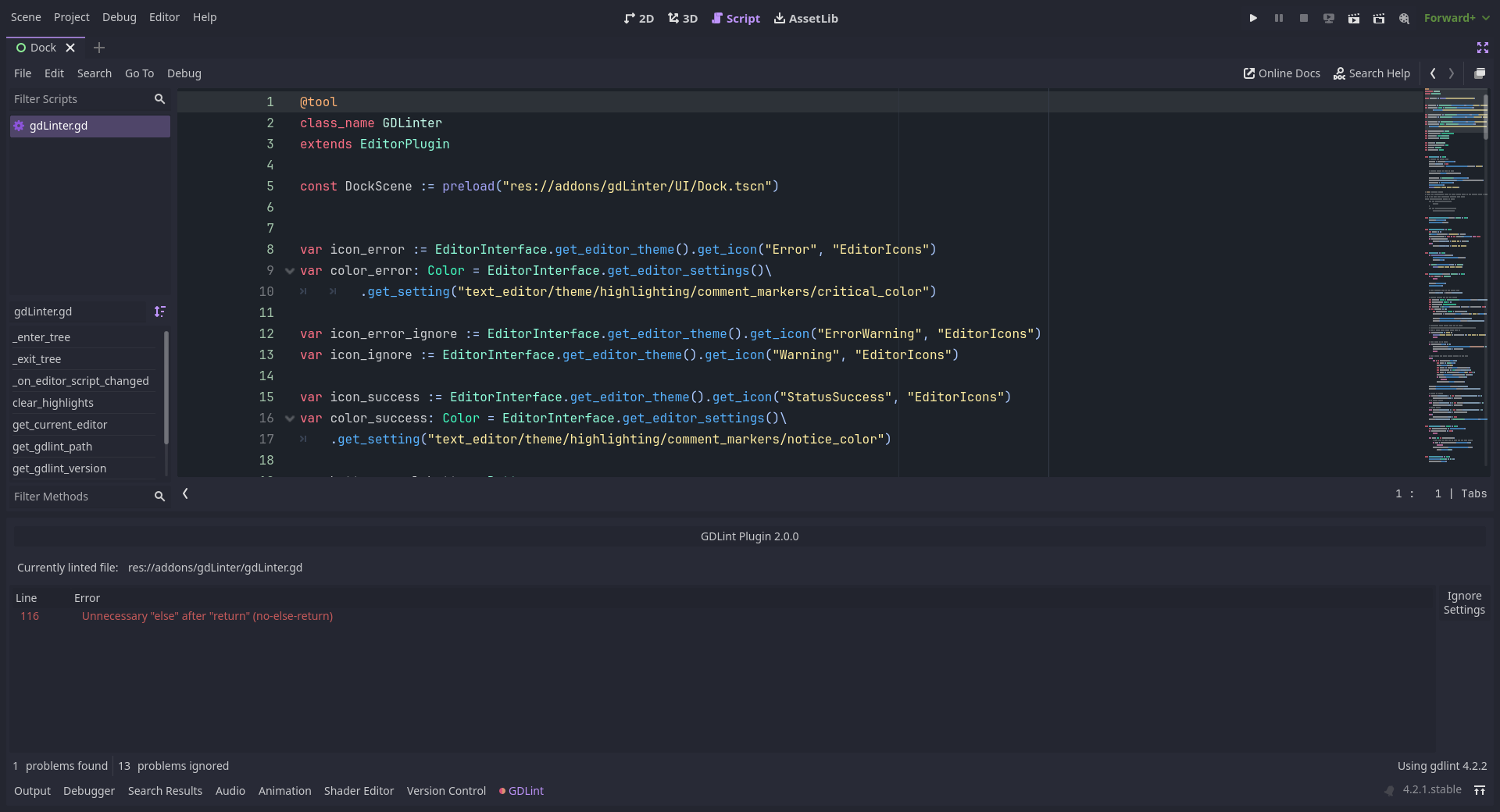Toggle distraction-free mode

point(1482,48)
